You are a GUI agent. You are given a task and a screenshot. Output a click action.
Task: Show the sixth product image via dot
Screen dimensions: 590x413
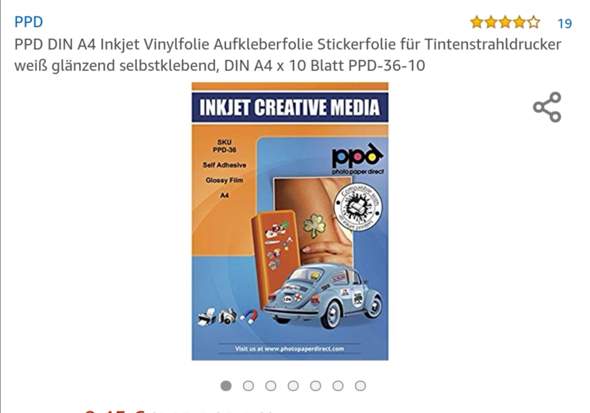[338, 386]
